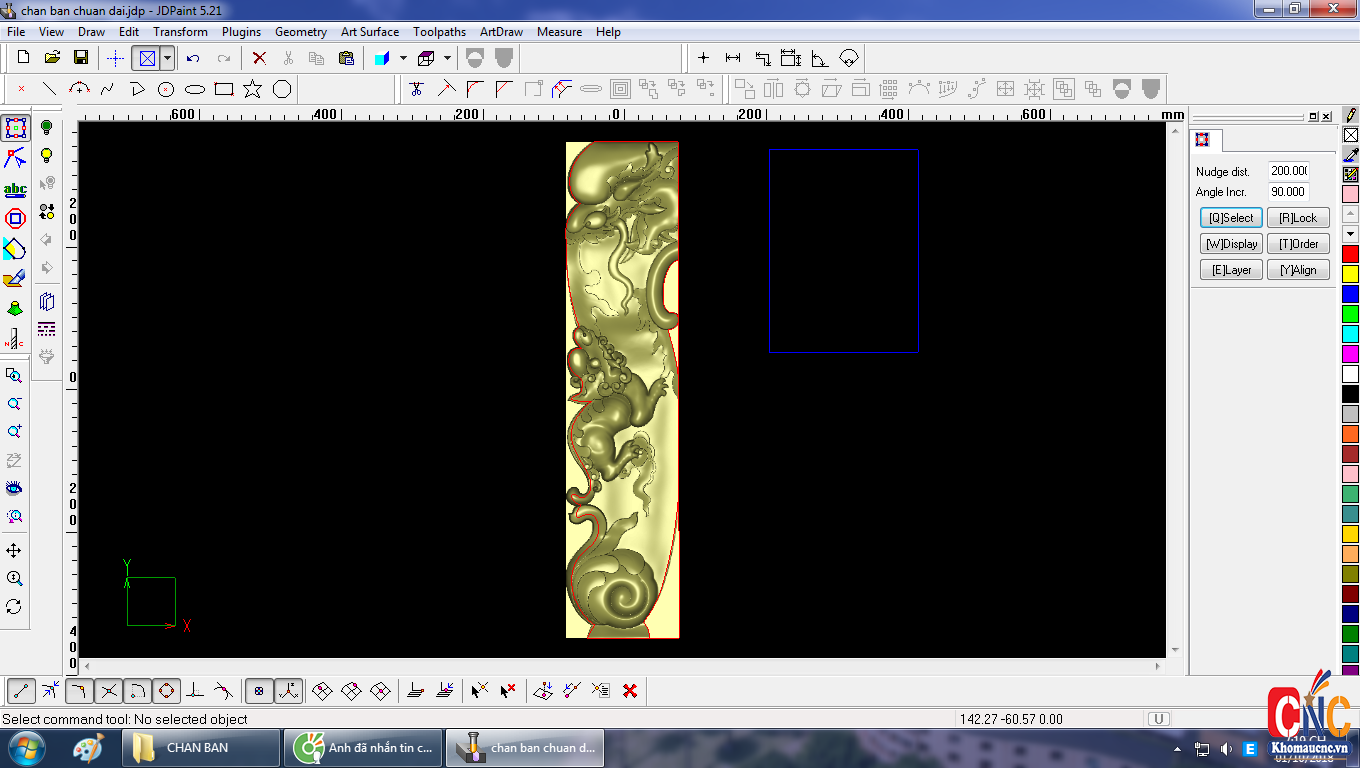The width and height of the screenshot is (1360, 768).
Task: Activate the abc text tool
Action: click(15, 189)
